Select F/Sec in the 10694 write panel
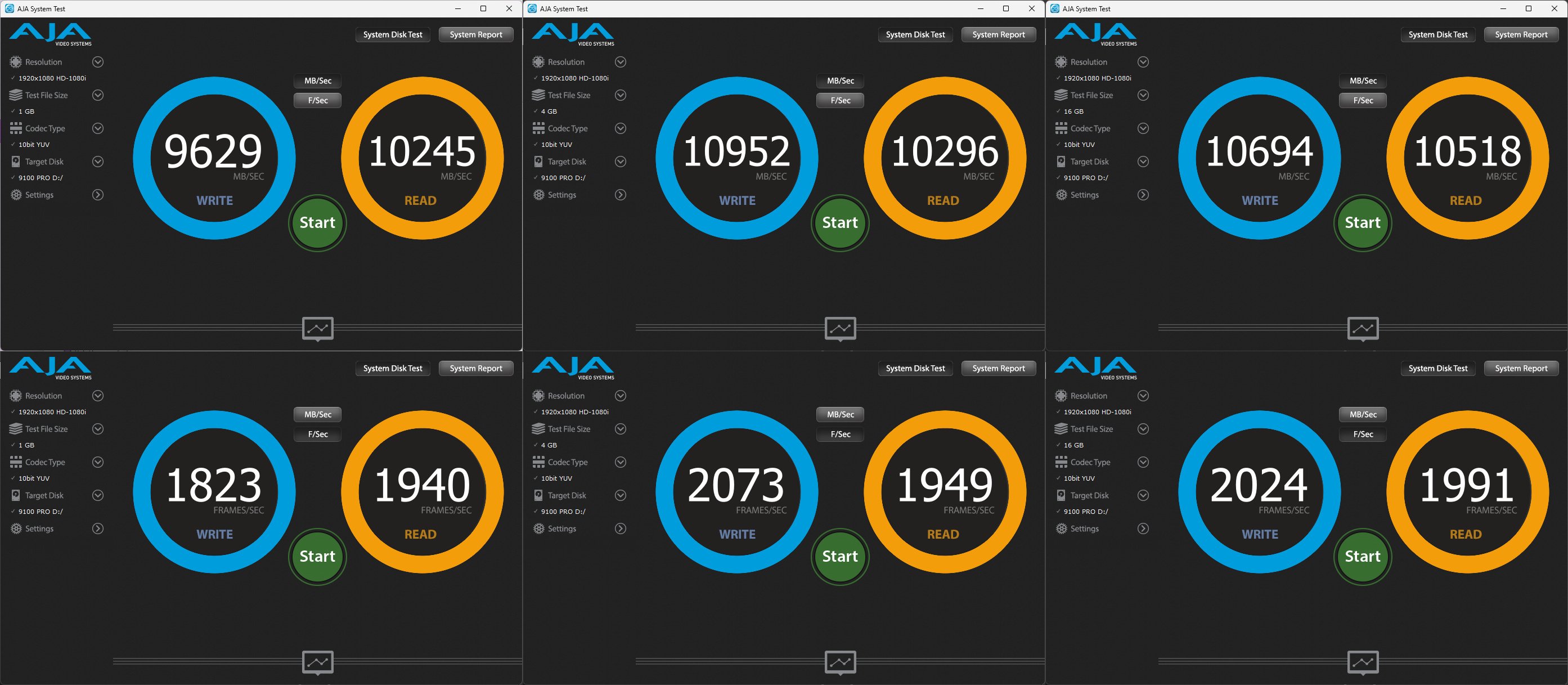Image resolution: width=1568 pixels, height=685 pixels. [x=1363, y=100]
